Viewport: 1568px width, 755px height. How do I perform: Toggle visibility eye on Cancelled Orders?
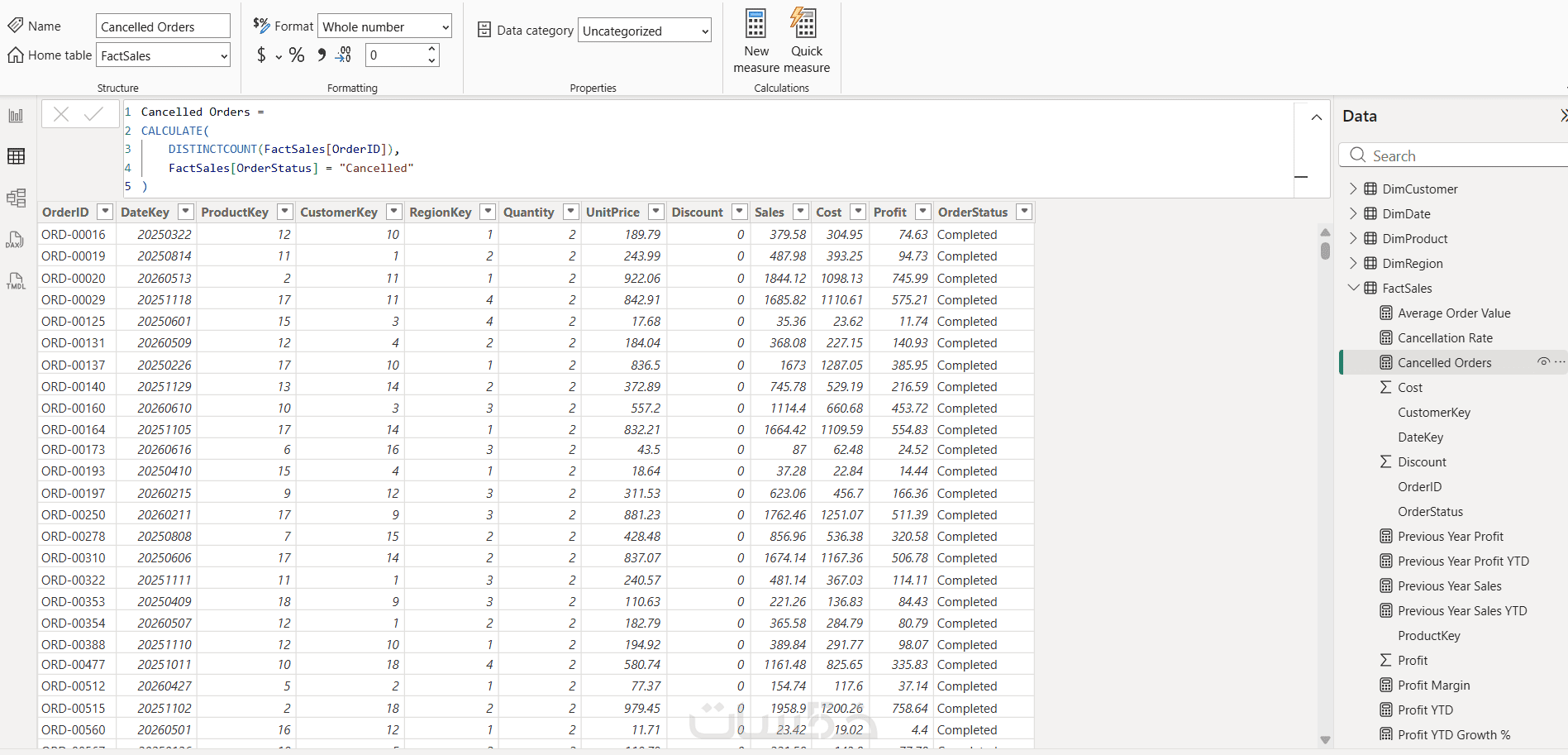[x=1542, y=362]
